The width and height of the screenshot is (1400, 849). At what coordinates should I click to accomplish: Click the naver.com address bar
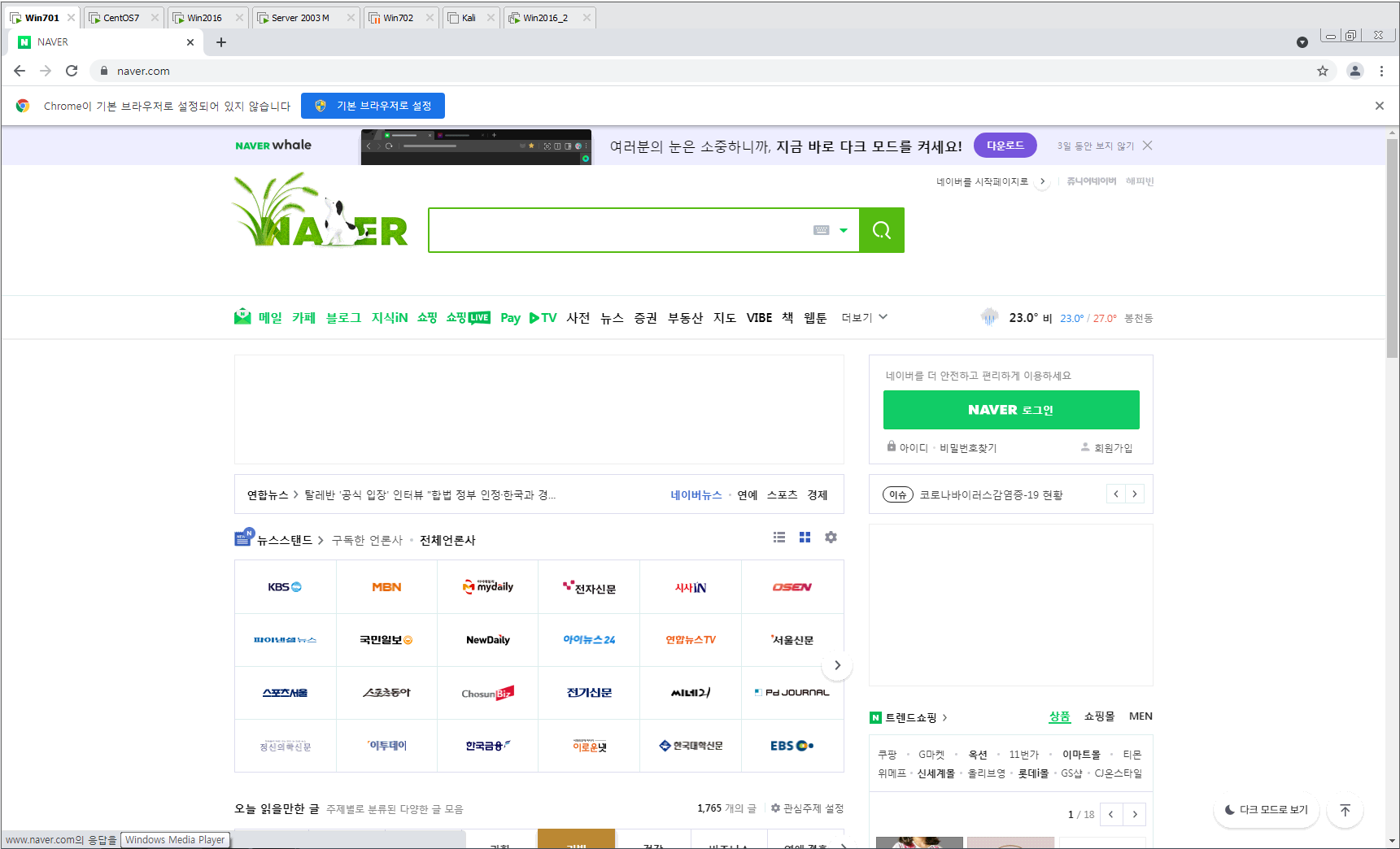[700, 71]
